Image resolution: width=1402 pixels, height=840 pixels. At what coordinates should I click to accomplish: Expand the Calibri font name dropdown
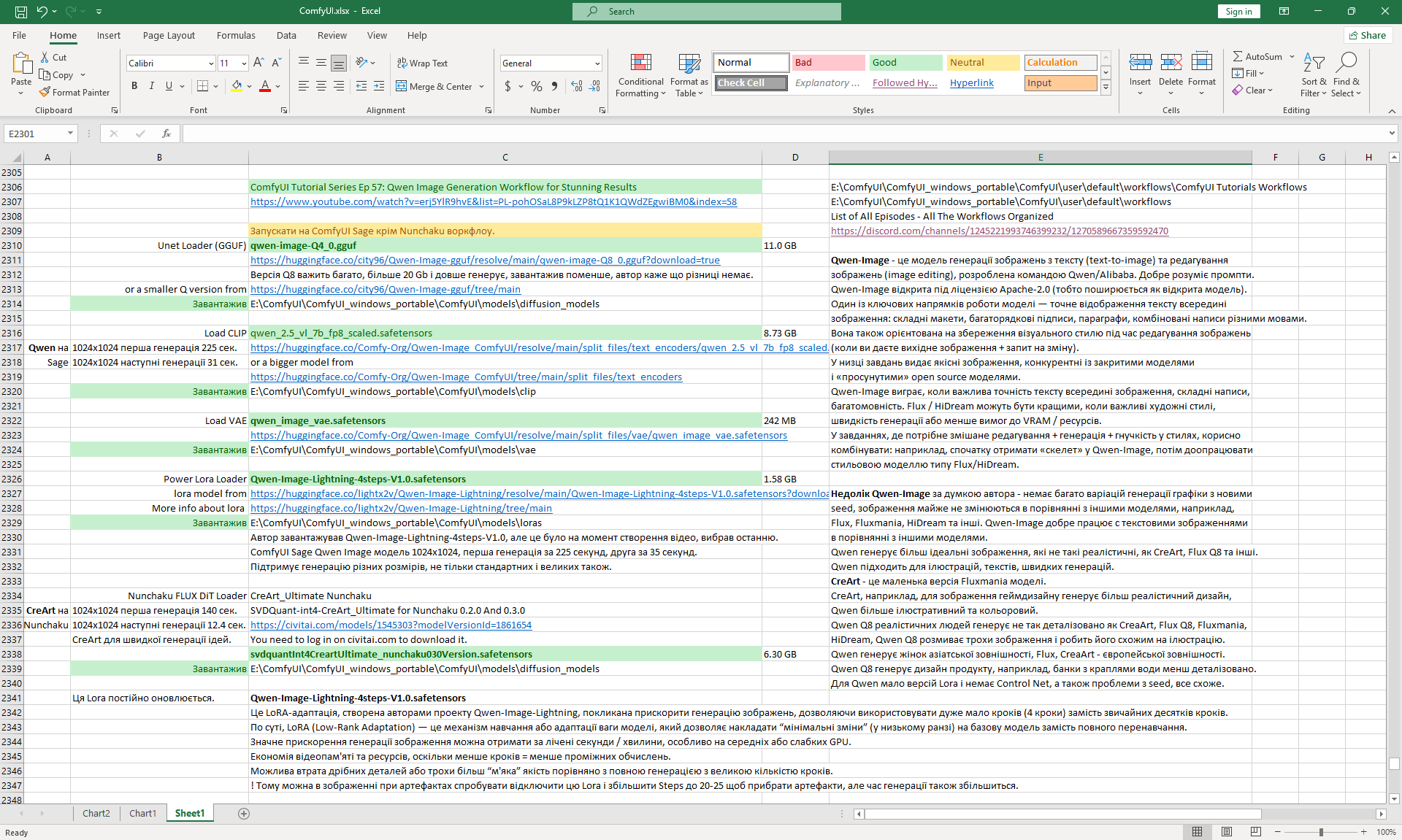click(211, 63)
